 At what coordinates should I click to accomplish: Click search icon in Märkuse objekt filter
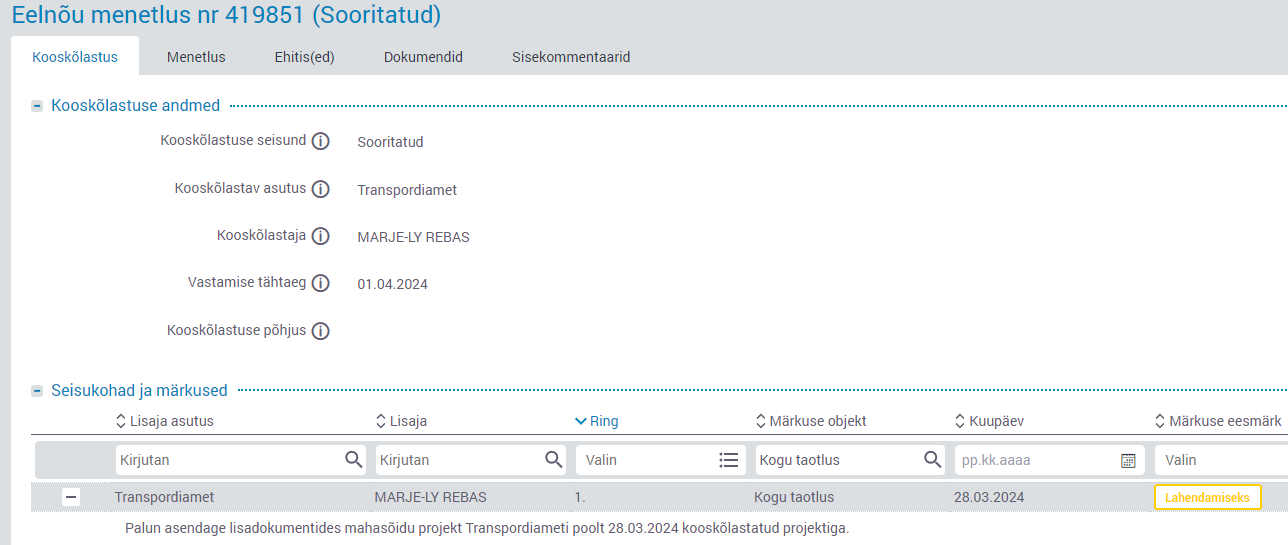(x=932, y=460)
